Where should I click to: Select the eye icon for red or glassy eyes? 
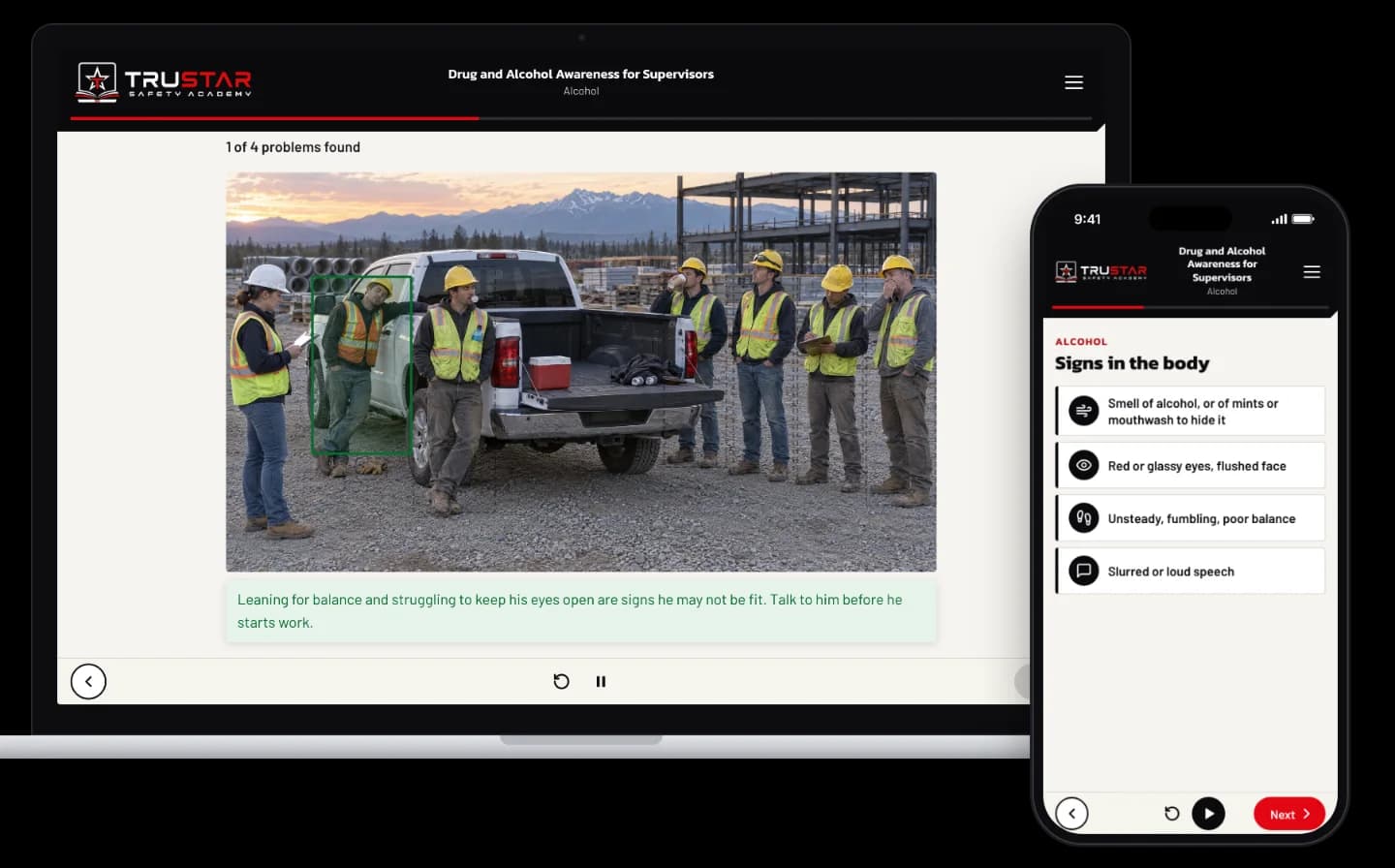pos(1084,466)
